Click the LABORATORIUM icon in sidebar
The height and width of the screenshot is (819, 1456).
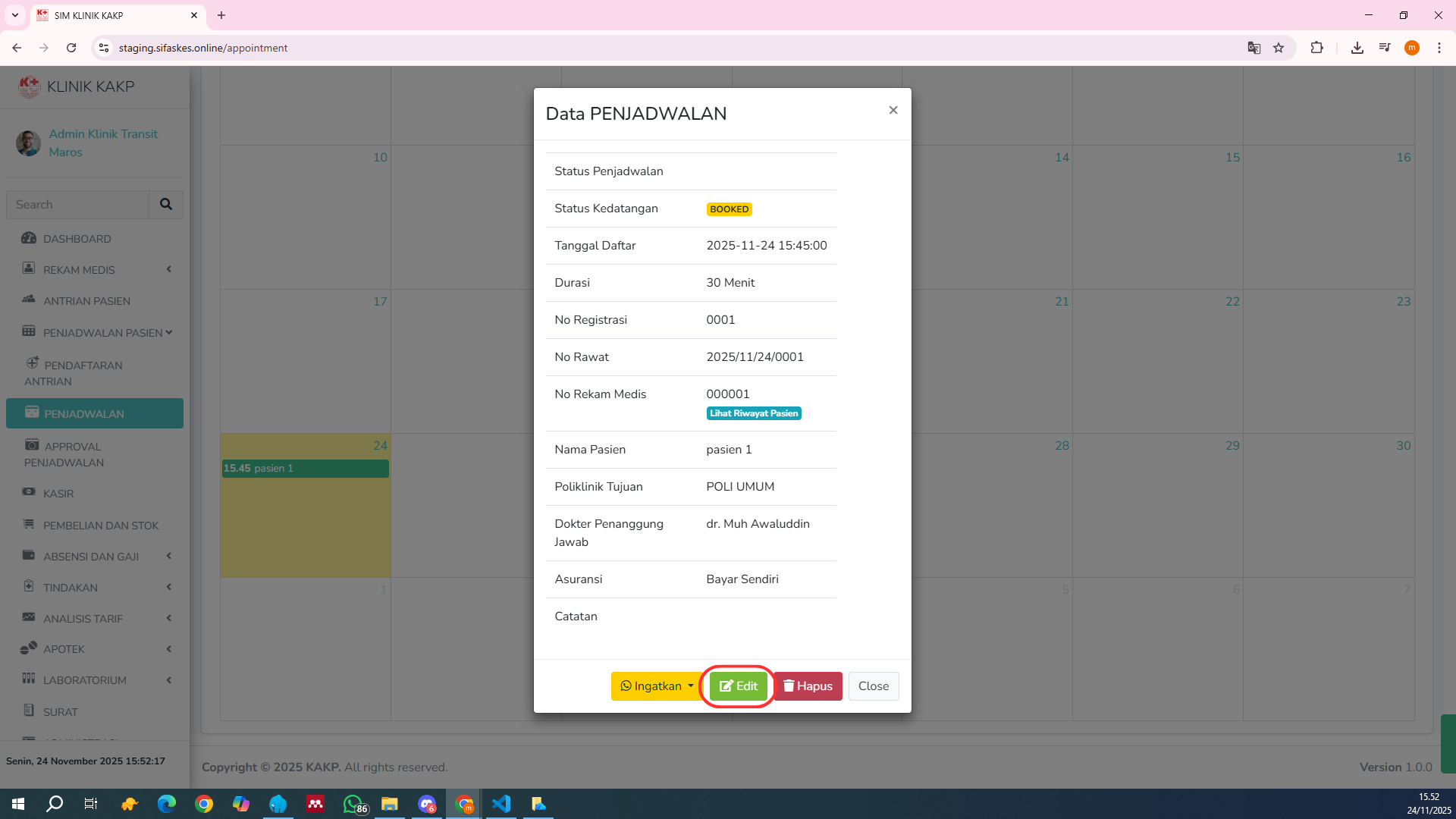tap(29, 679)
